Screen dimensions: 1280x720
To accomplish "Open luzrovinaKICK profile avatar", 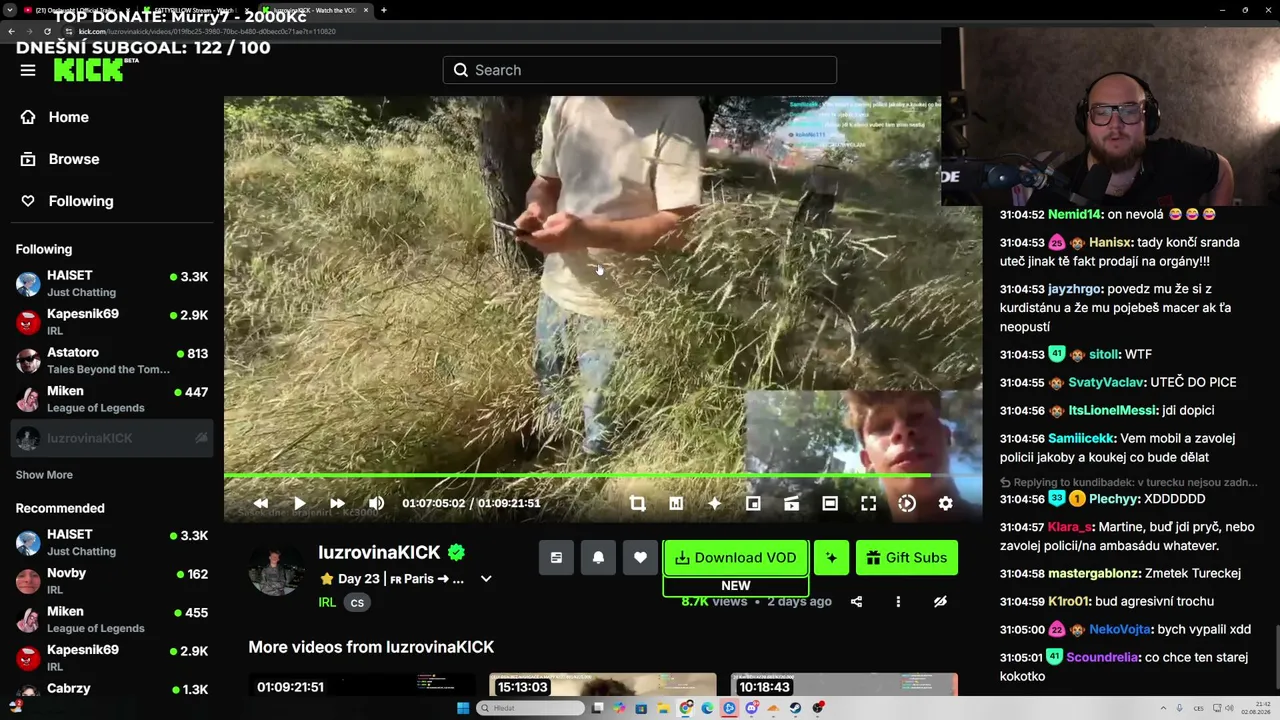I will pyautogui.click(x=276, y=572).
